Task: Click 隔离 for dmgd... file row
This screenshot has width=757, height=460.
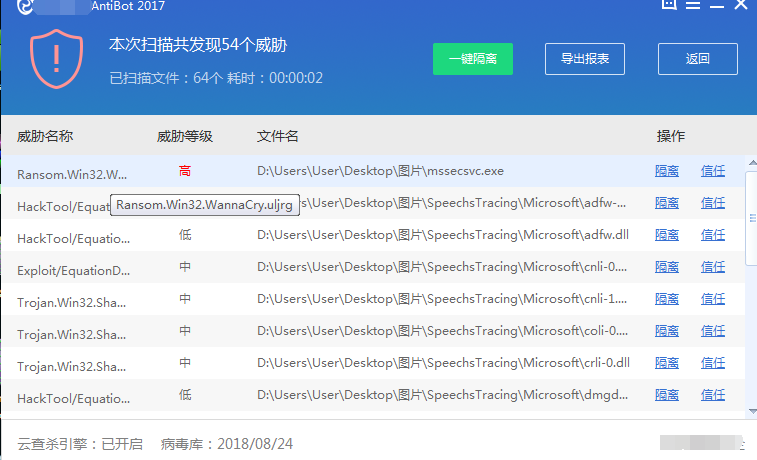Action: point(667,395)
